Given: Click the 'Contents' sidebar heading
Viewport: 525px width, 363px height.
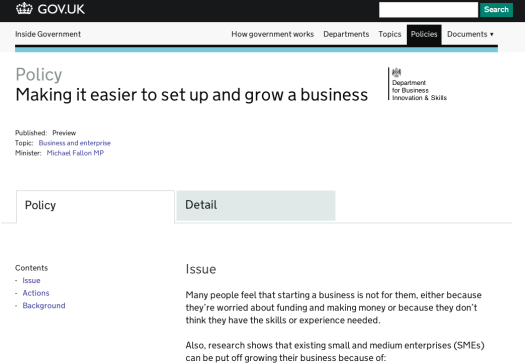Looking at the screenshot, I should click(31, 268).
